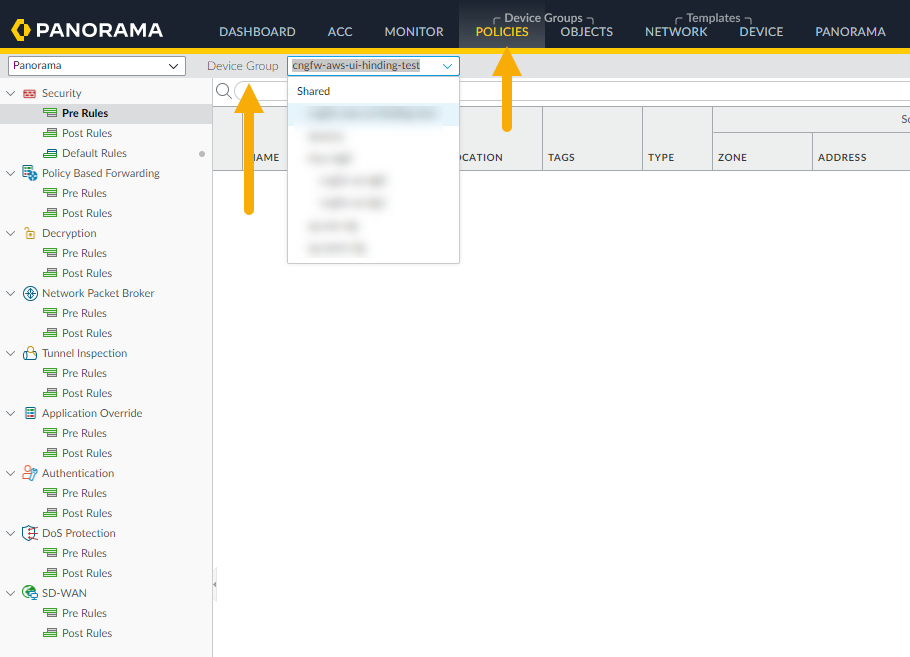Click the Security Pre Rules row icon
This screenshot has width=910, height=657.
click(50, 113)
